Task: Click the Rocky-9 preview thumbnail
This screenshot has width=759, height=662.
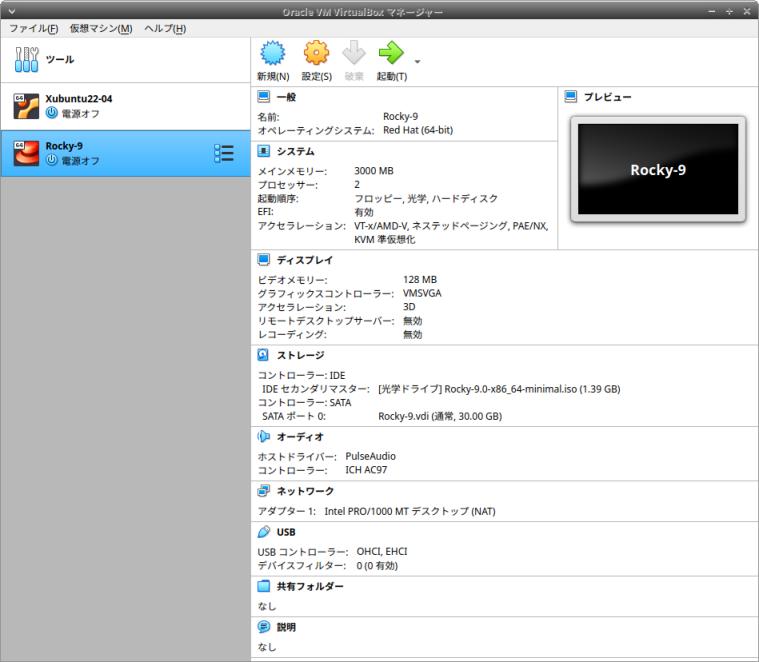Action: point(658,169)
